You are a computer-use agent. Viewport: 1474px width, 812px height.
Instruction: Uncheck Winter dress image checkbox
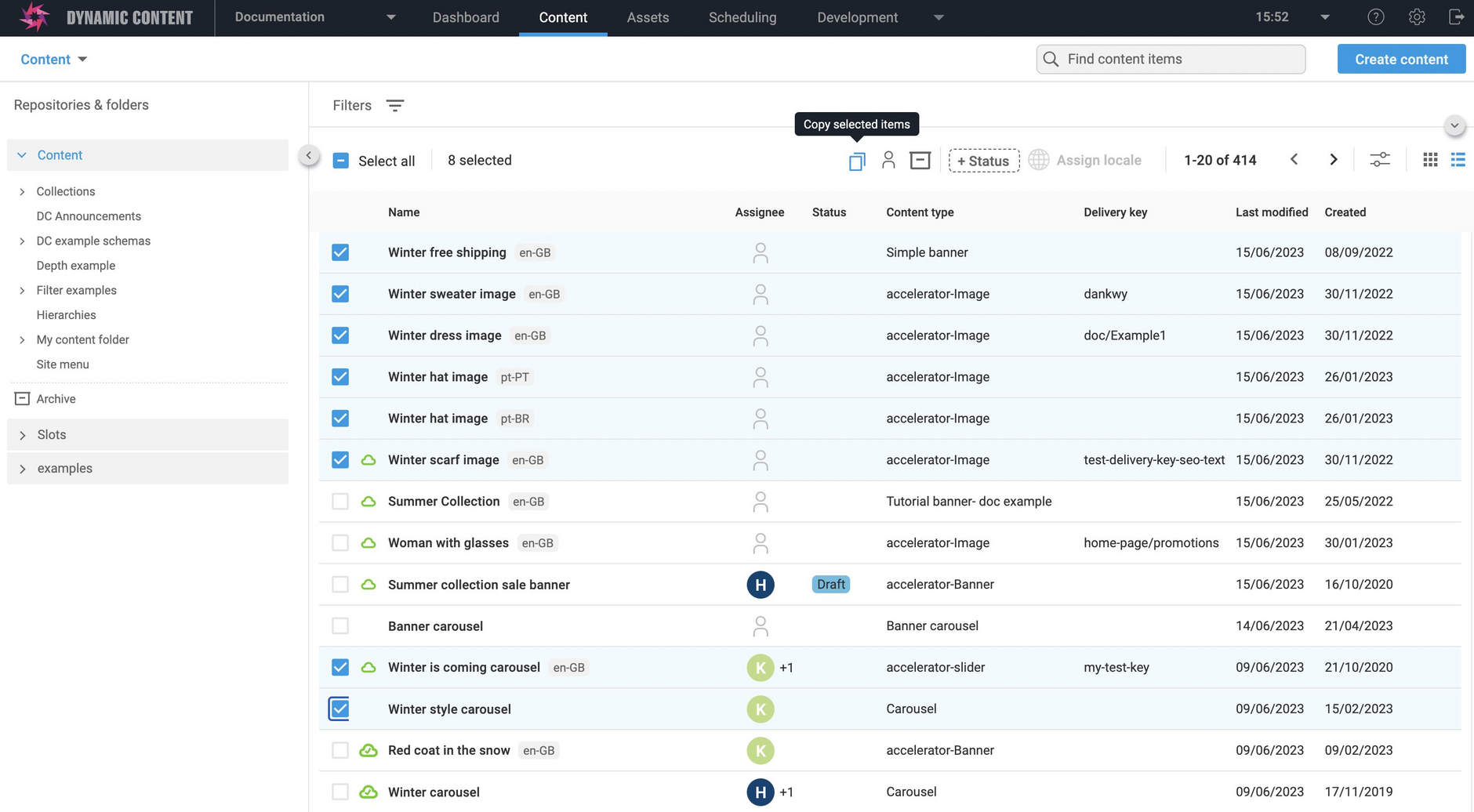click(340, 335)
